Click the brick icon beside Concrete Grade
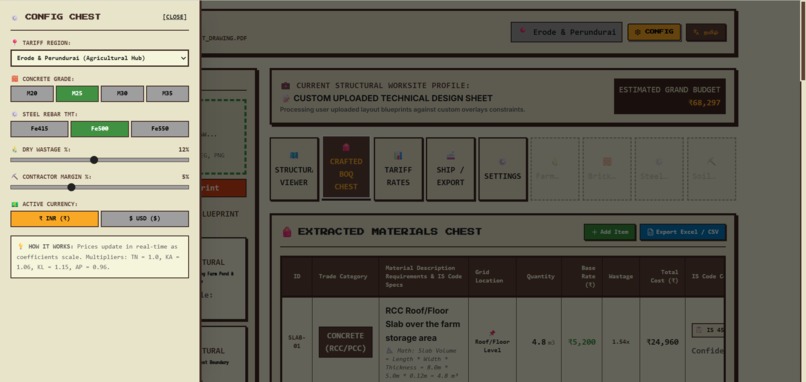806x382 pixels. [x=14, y=79]
